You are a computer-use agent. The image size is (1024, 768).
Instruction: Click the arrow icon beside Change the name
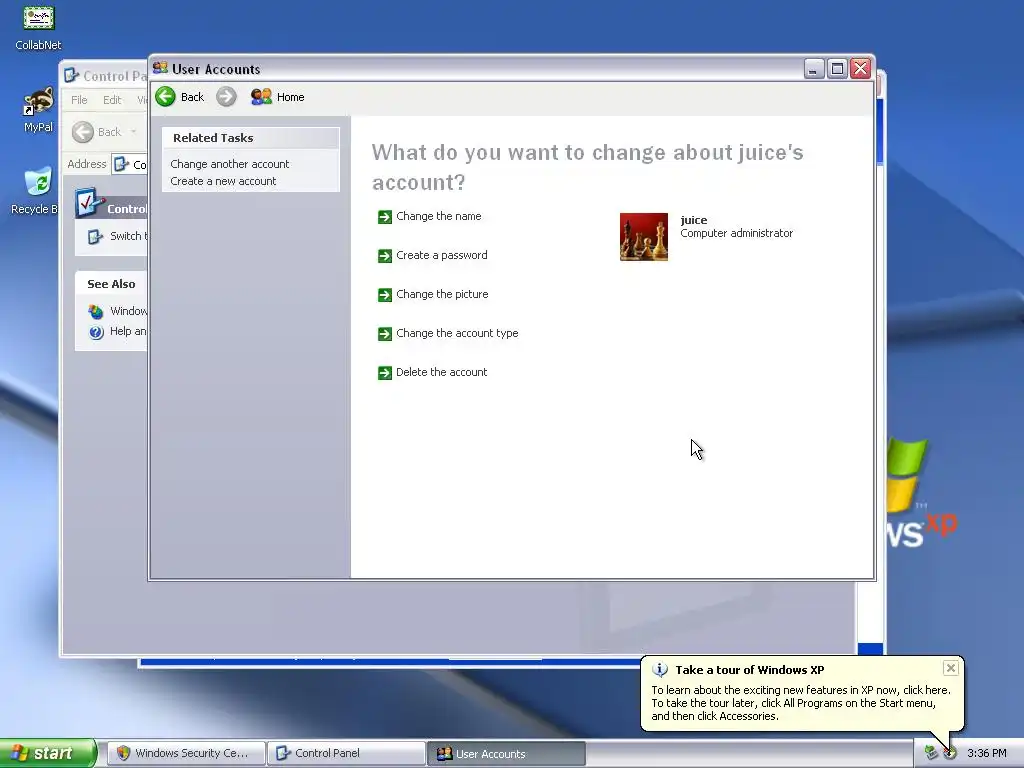click(x=385, y=217)
